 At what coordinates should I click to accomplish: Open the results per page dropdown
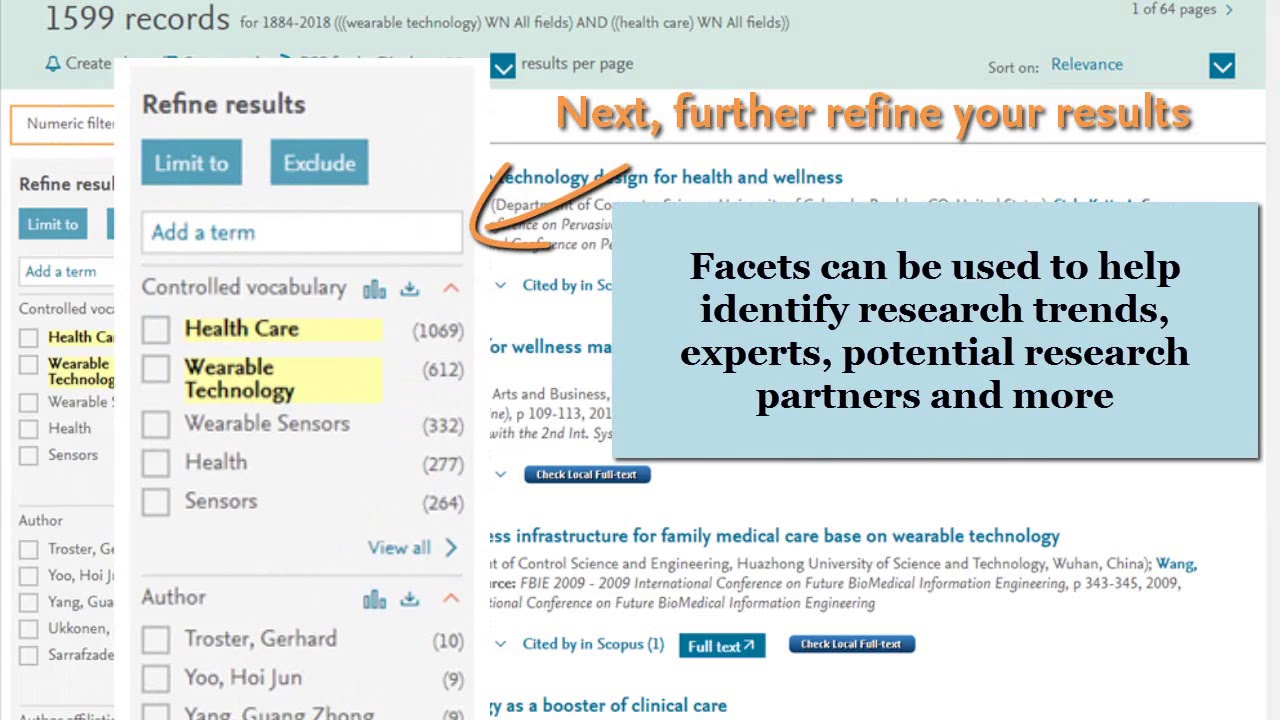(x=503, y=66)
